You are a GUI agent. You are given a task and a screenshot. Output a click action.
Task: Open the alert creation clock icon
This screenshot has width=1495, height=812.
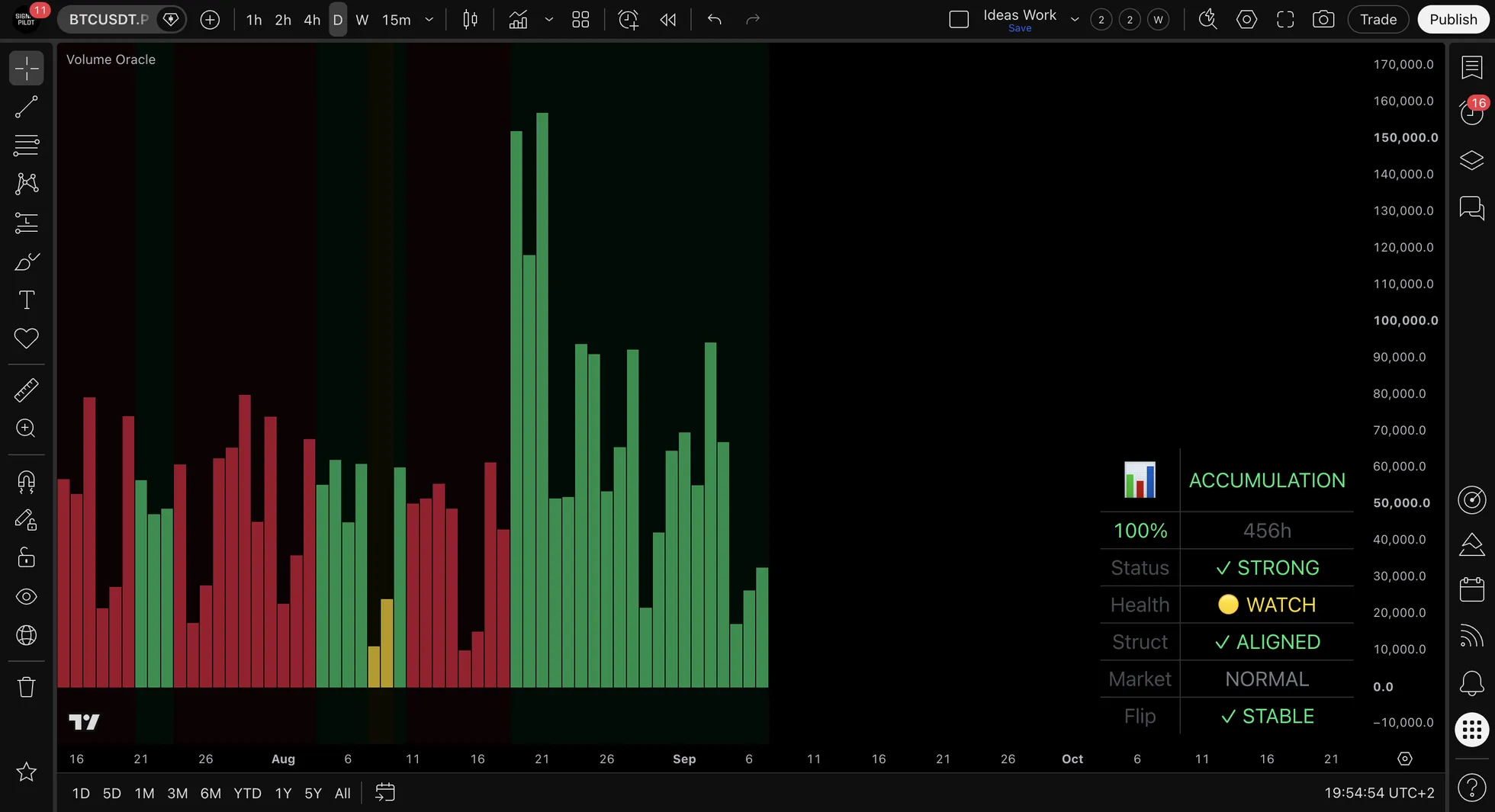628,20
